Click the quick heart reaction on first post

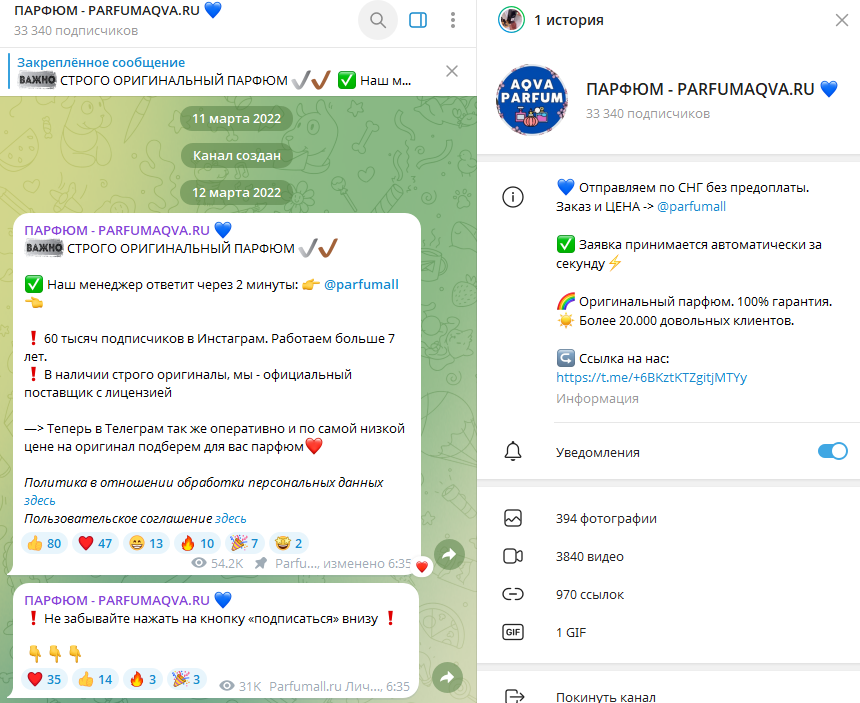(422, 567)
